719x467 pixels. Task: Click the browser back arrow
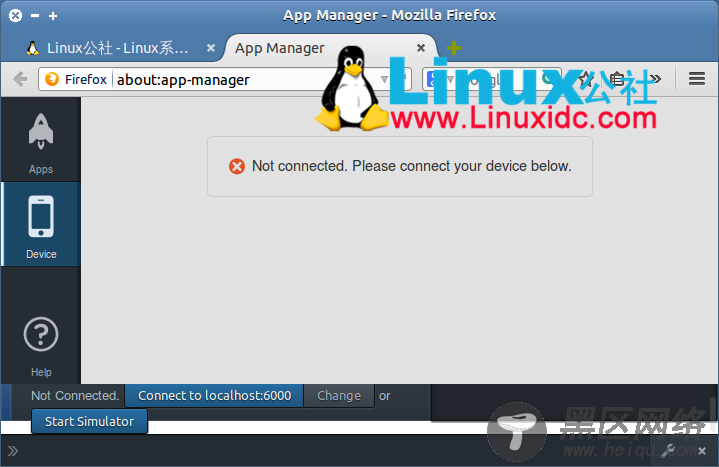pyautogui.click(x=20, y=79)
